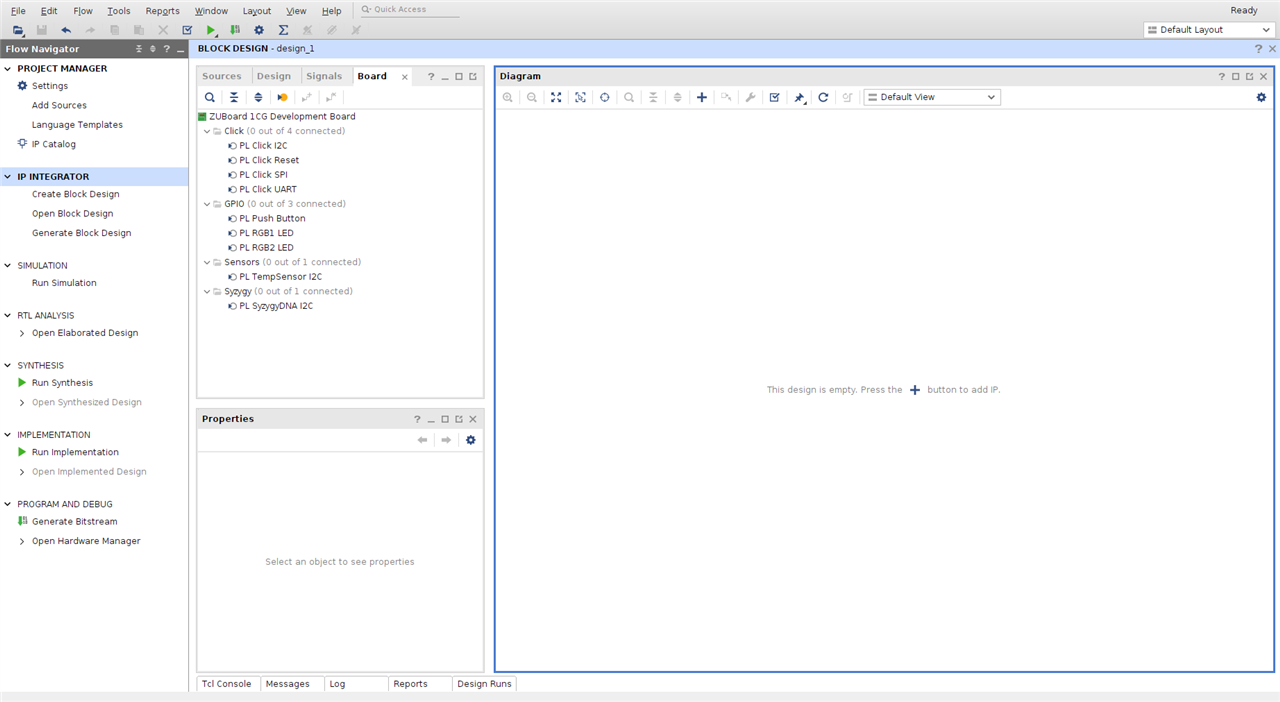Click the pin icon in the Diagram toolbar

point(799,97)
